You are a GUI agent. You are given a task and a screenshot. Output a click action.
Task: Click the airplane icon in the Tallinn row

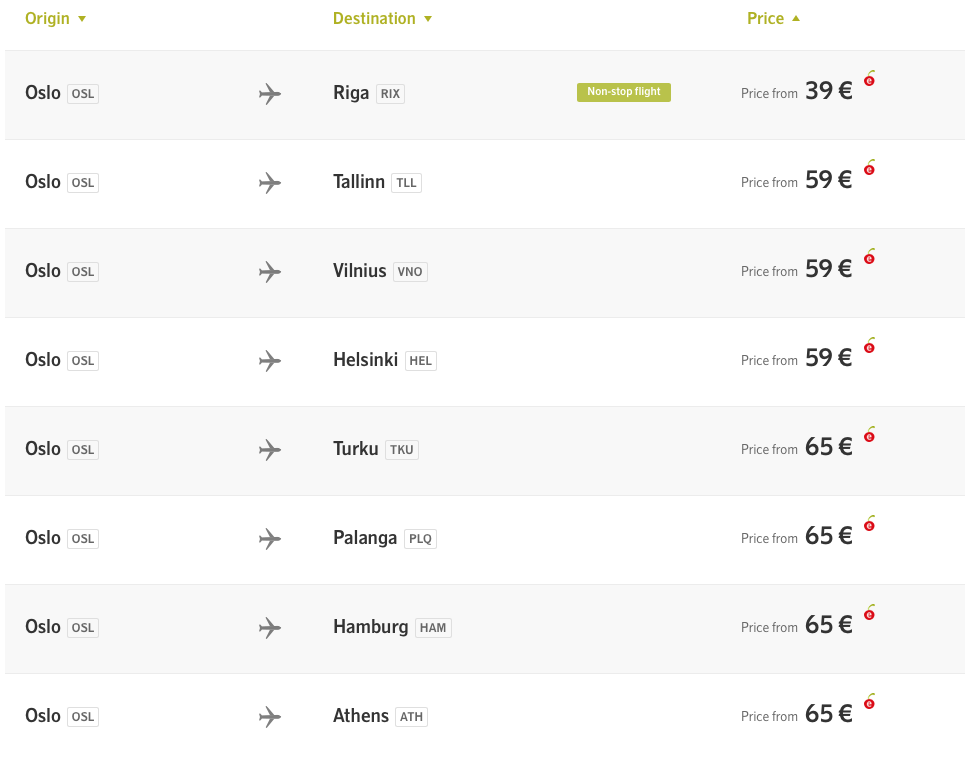(x=270, y=183)
